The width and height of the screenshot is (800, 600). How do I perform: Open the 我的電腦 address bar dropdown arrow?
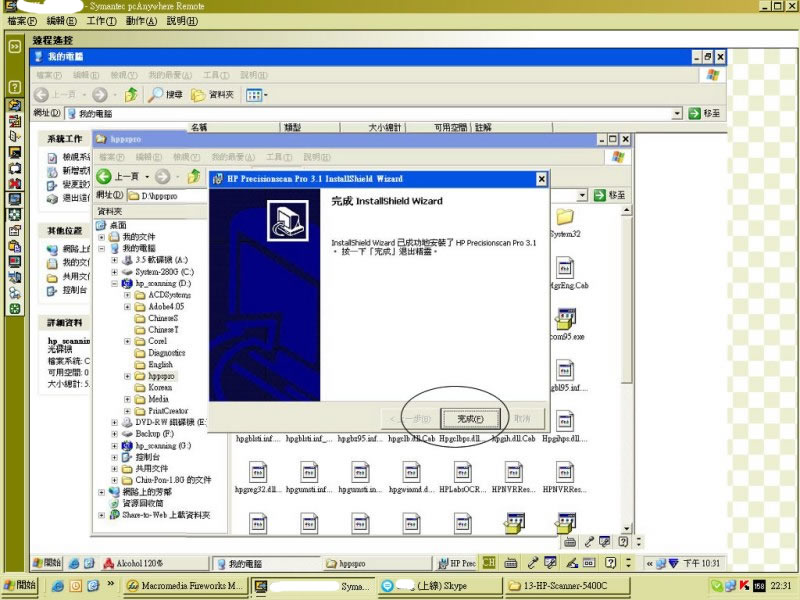pos(677,113)
